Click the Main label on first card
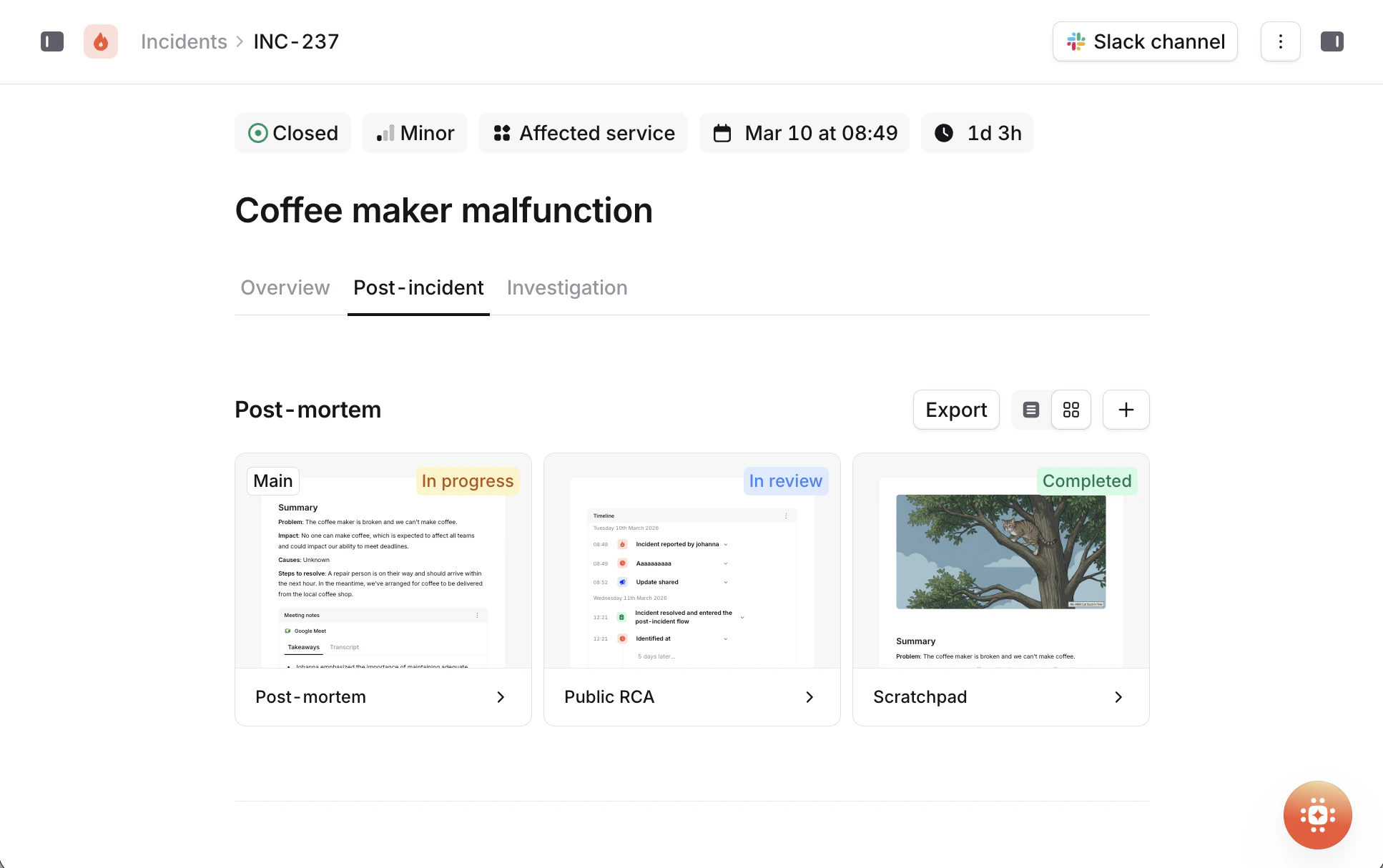This screenshot has width=1383, height=868. [x=273, y=481]
